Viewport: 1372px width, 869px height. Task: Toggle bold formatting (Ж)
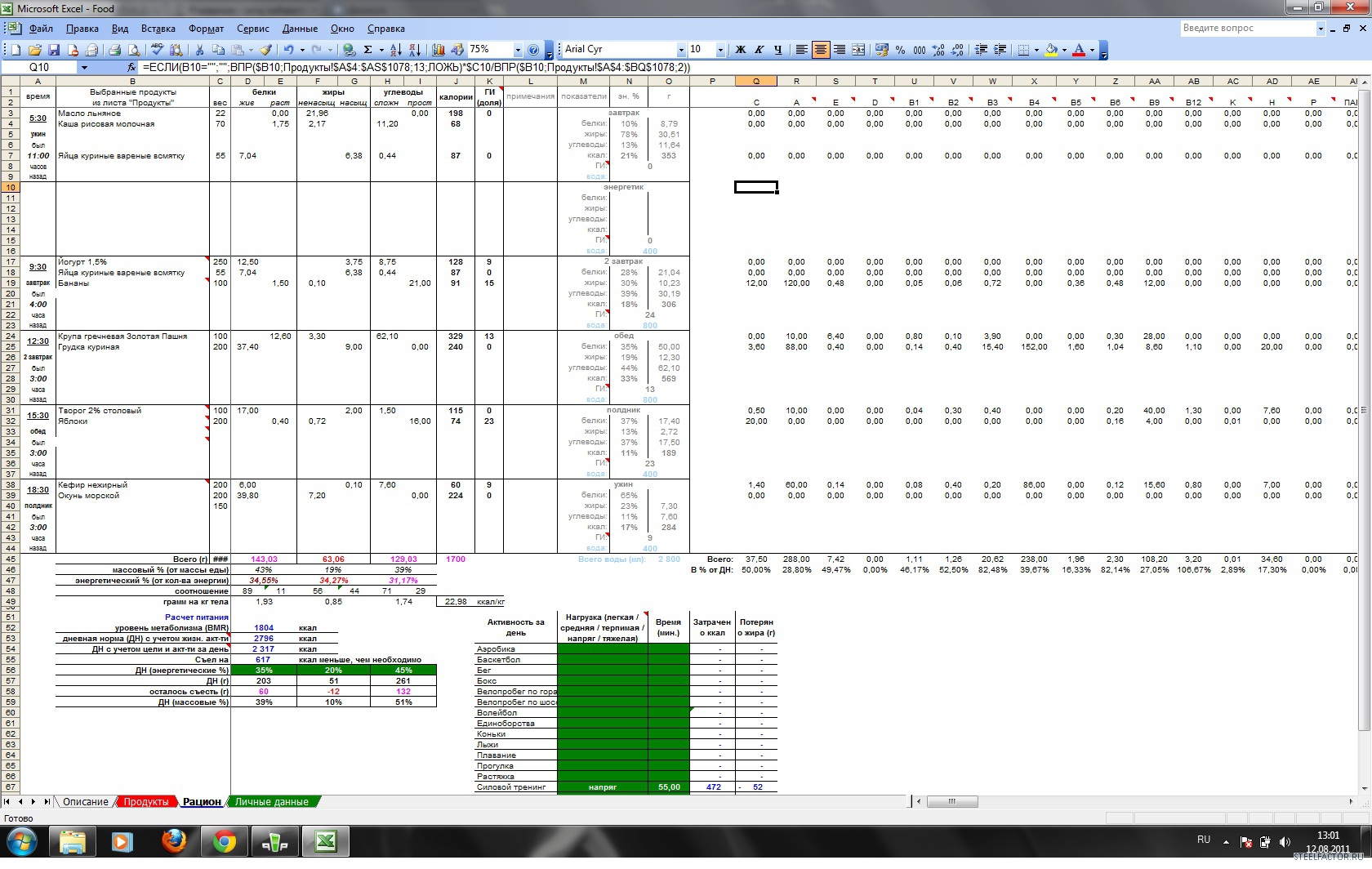pyautogui.click(x=741, y=50)
